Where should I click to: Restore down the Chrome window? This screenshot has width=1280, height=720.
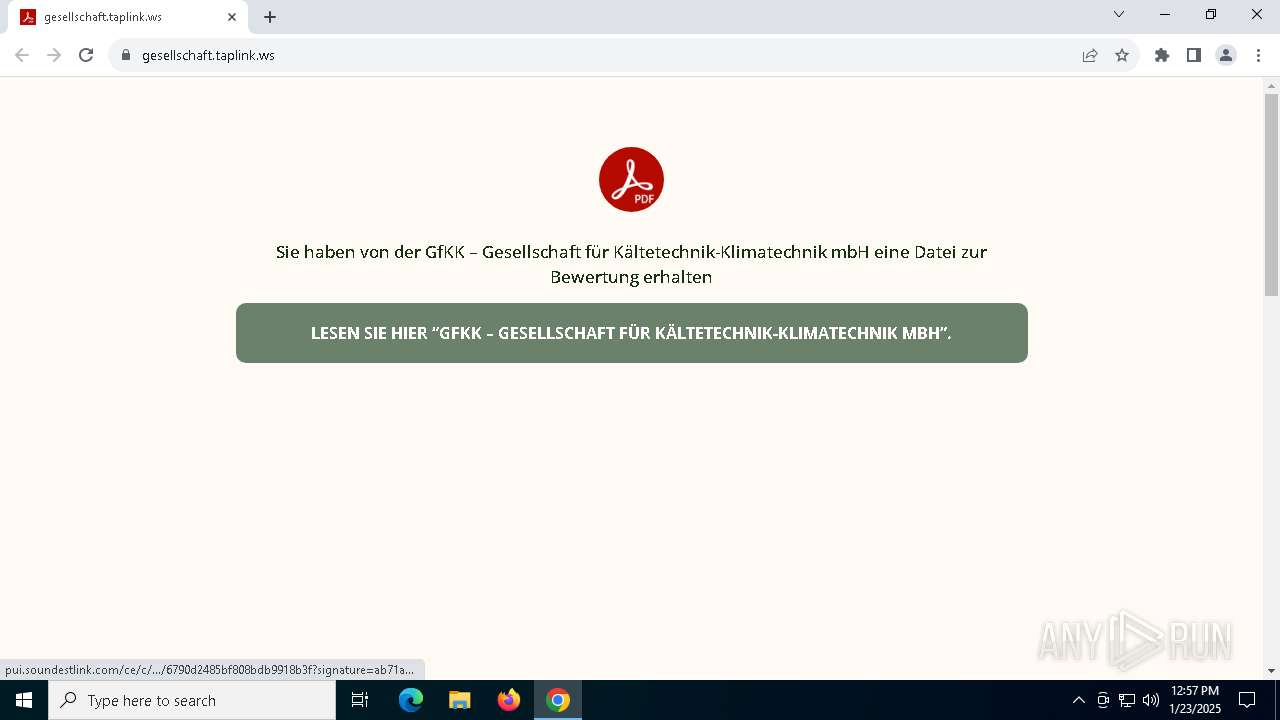[x=1211, y=14]
